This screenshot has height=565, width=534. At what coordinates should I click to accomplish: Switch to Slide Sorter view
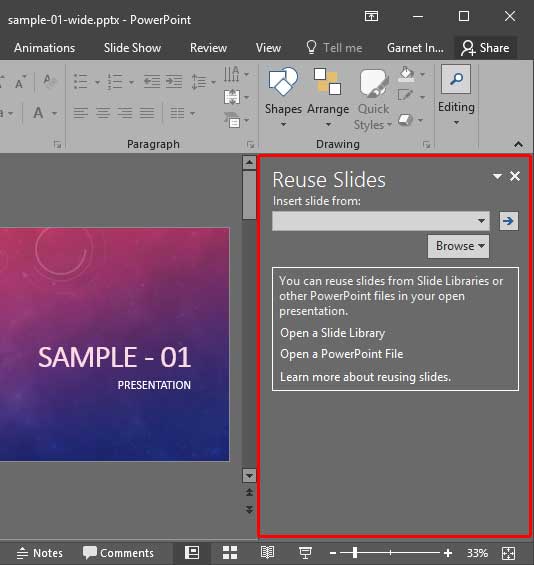click(230, 552)
